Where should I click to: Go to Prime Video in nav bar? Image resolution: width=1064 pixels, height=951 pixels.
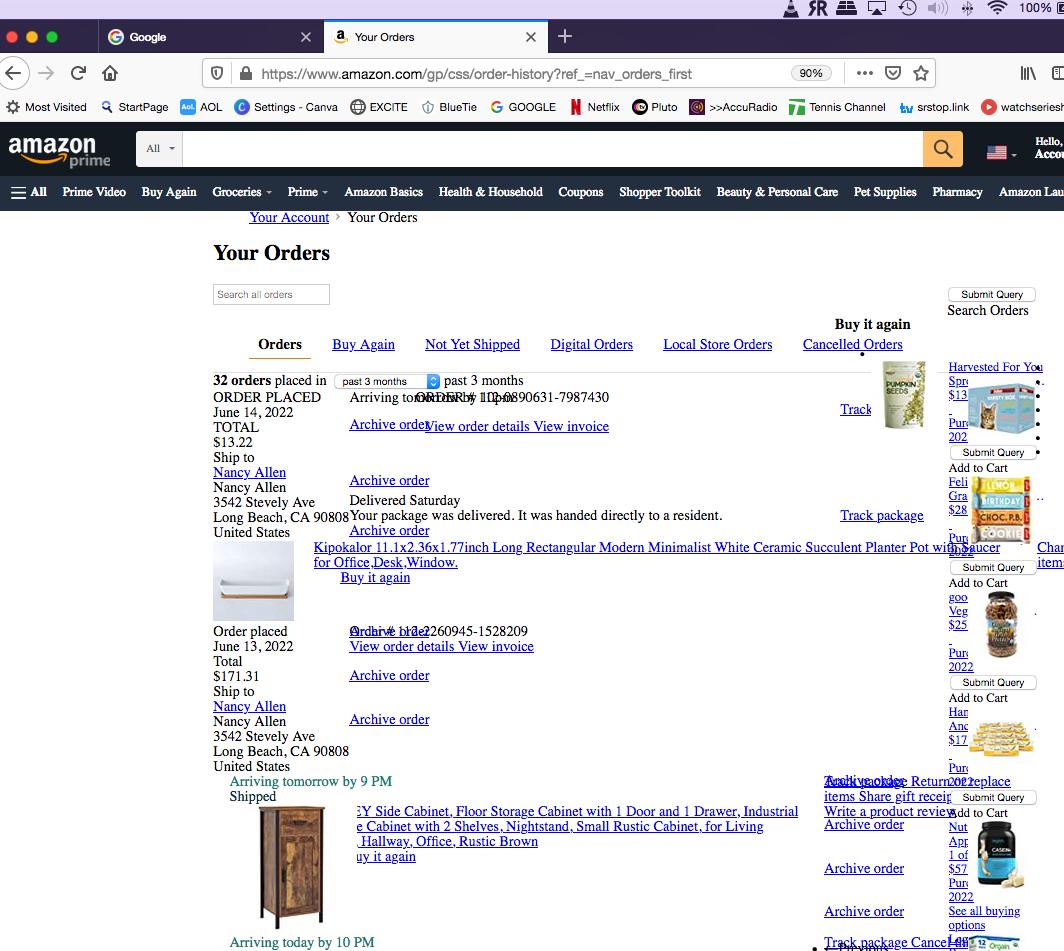94,192
